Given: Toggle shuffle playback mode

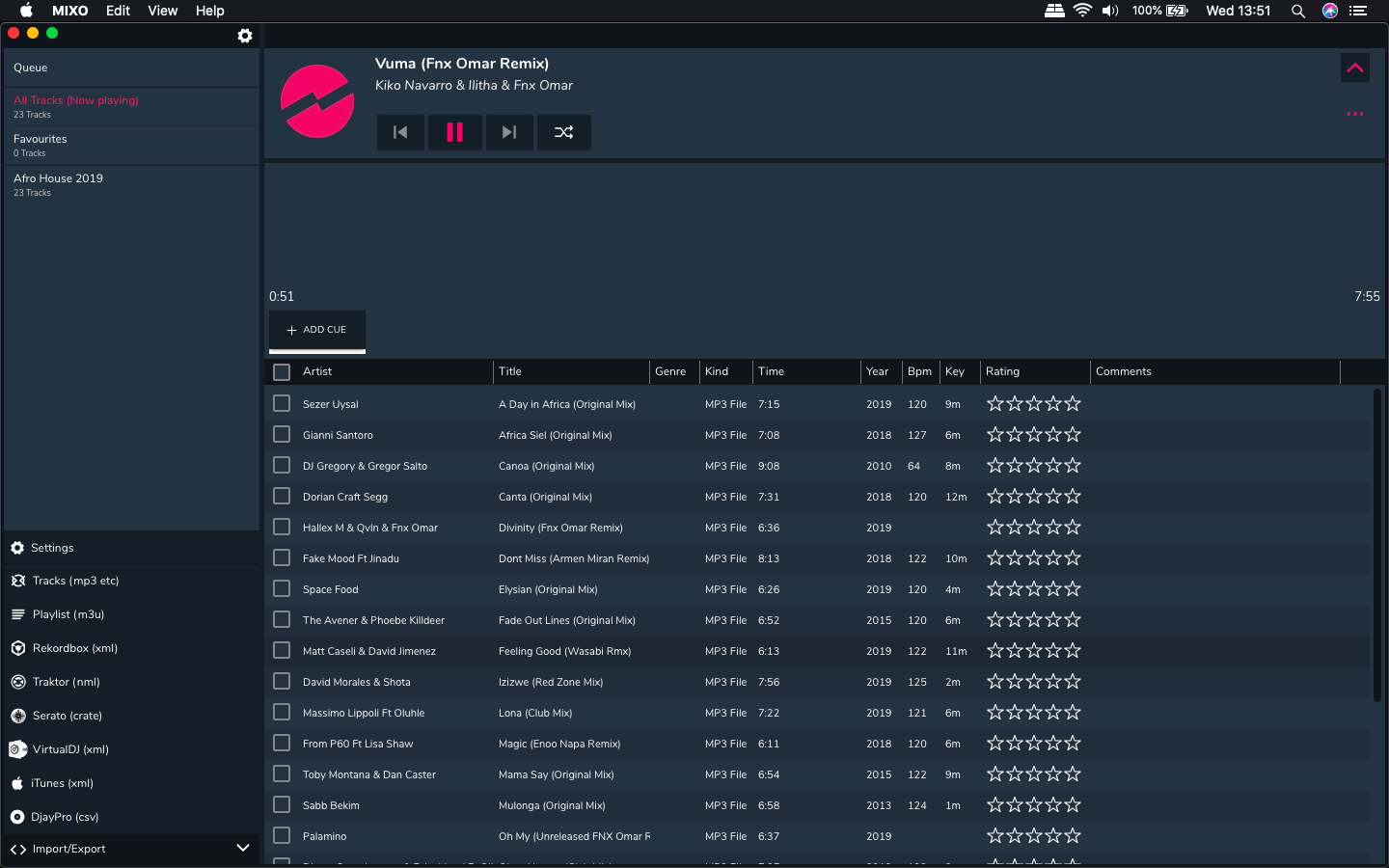Looking at the screenshot, I should (x=564, y=132).
